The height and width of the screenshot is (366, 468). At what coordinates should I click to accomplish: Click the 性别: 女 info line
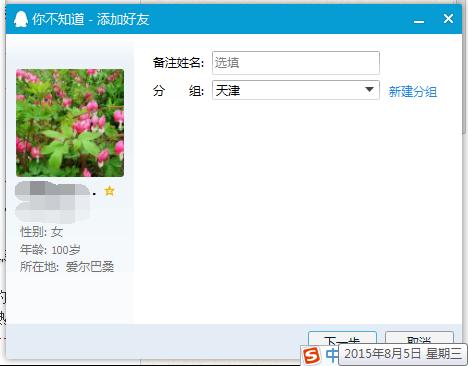tap(41, 232)
